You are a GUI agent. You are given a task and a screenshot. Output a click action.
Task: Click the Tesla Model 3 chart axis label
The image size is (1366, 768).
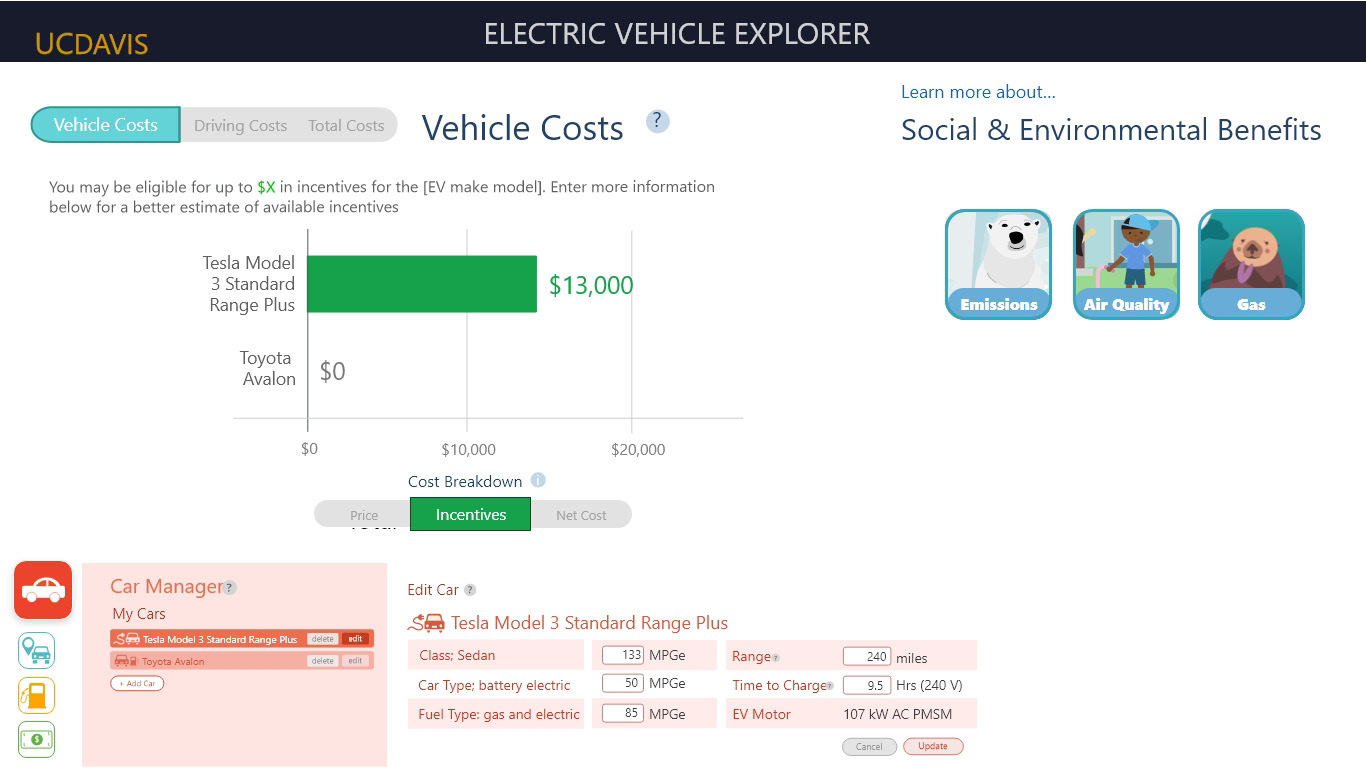[x=249, y=284]
